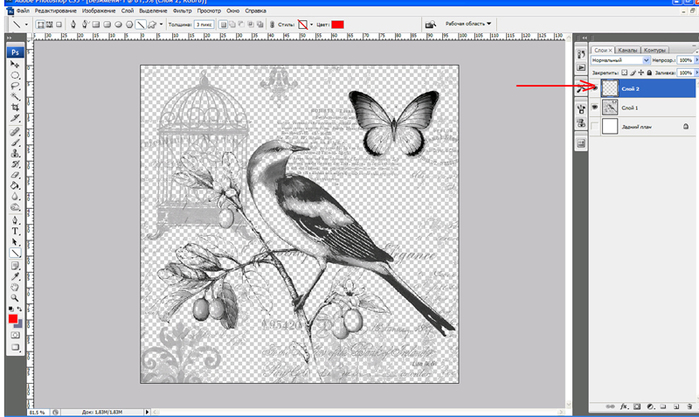
Task: Select the Dodge tool
Action: (15, 207)
